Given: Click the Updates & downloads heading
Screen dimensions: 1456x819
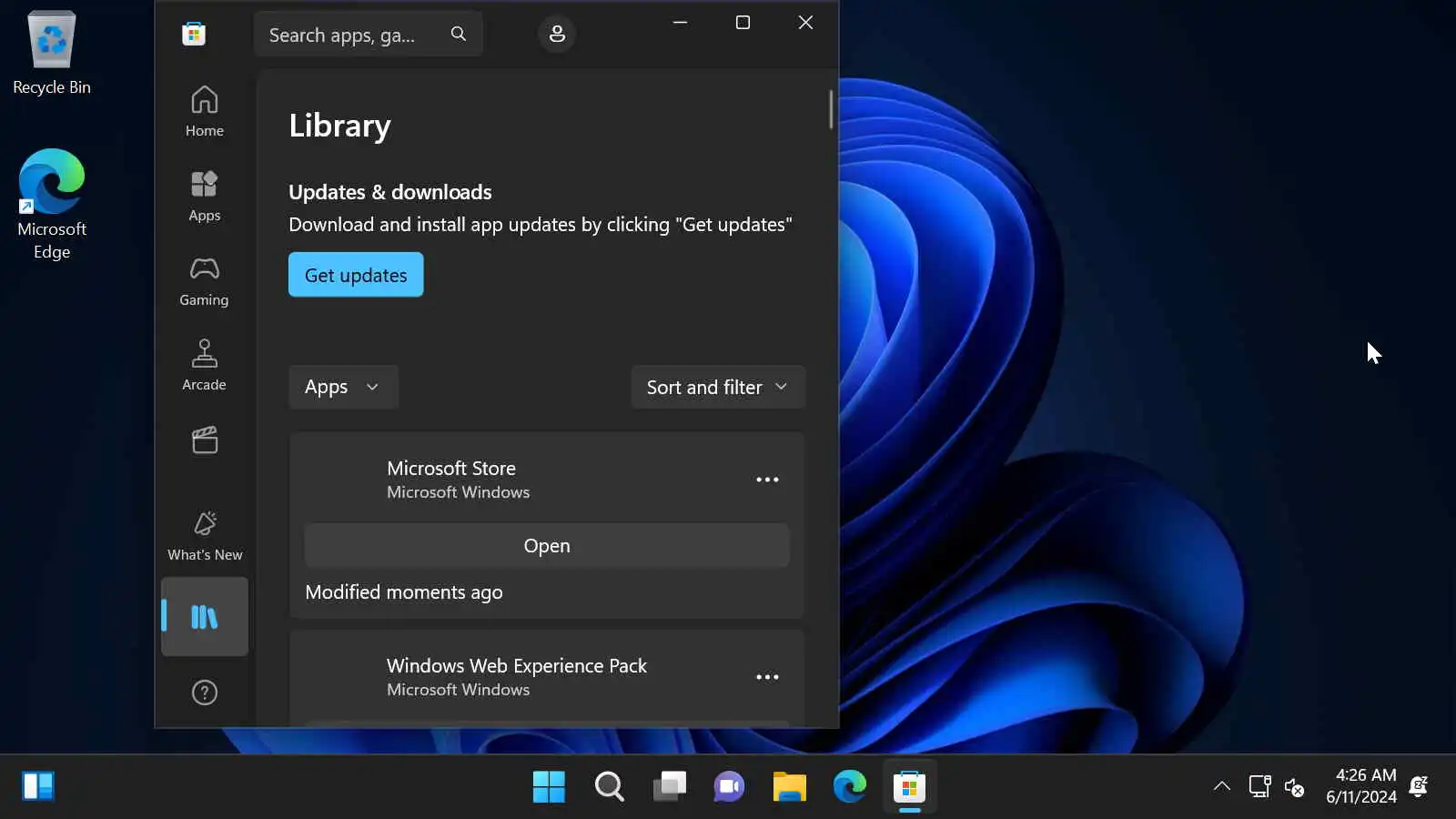Looking at the screenshot, I should [390, 192].
